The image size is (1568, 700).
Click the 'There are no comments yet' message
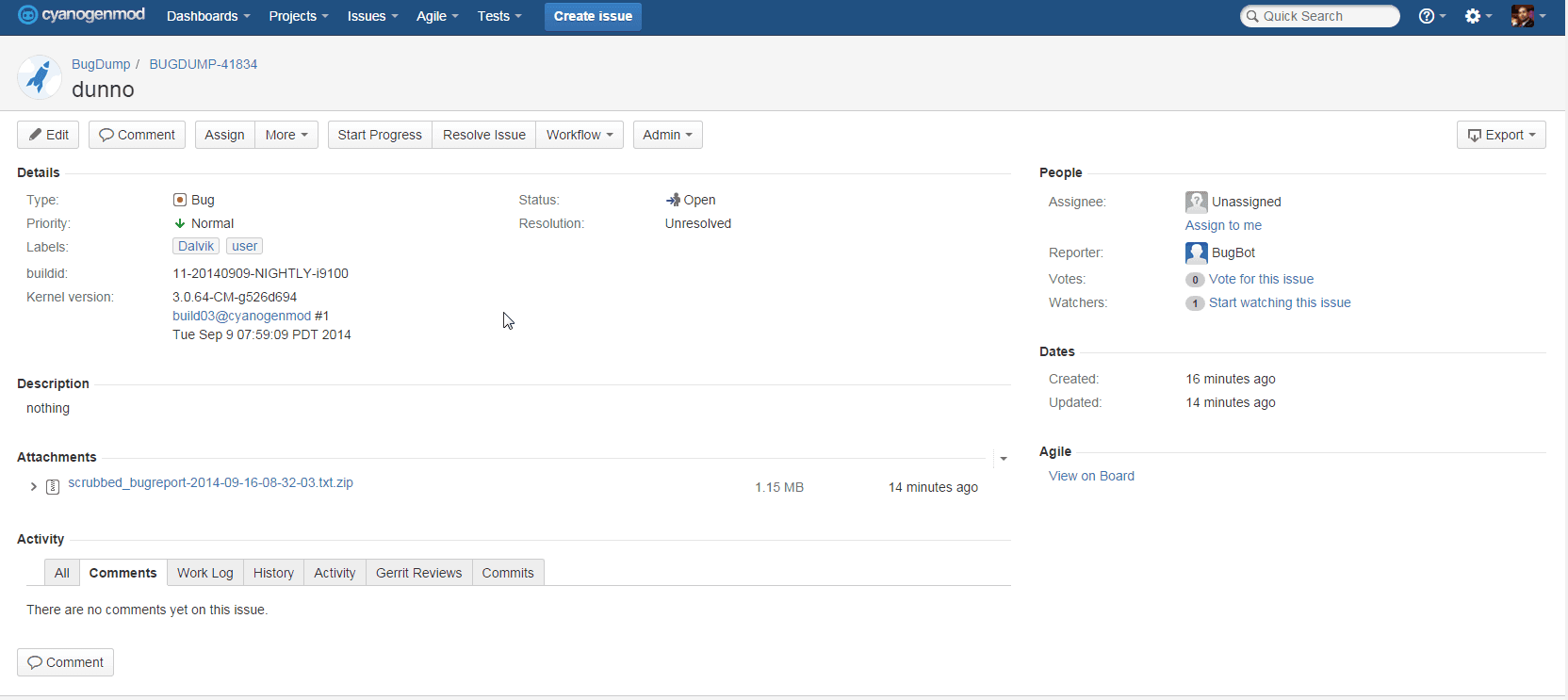(147, 610)
